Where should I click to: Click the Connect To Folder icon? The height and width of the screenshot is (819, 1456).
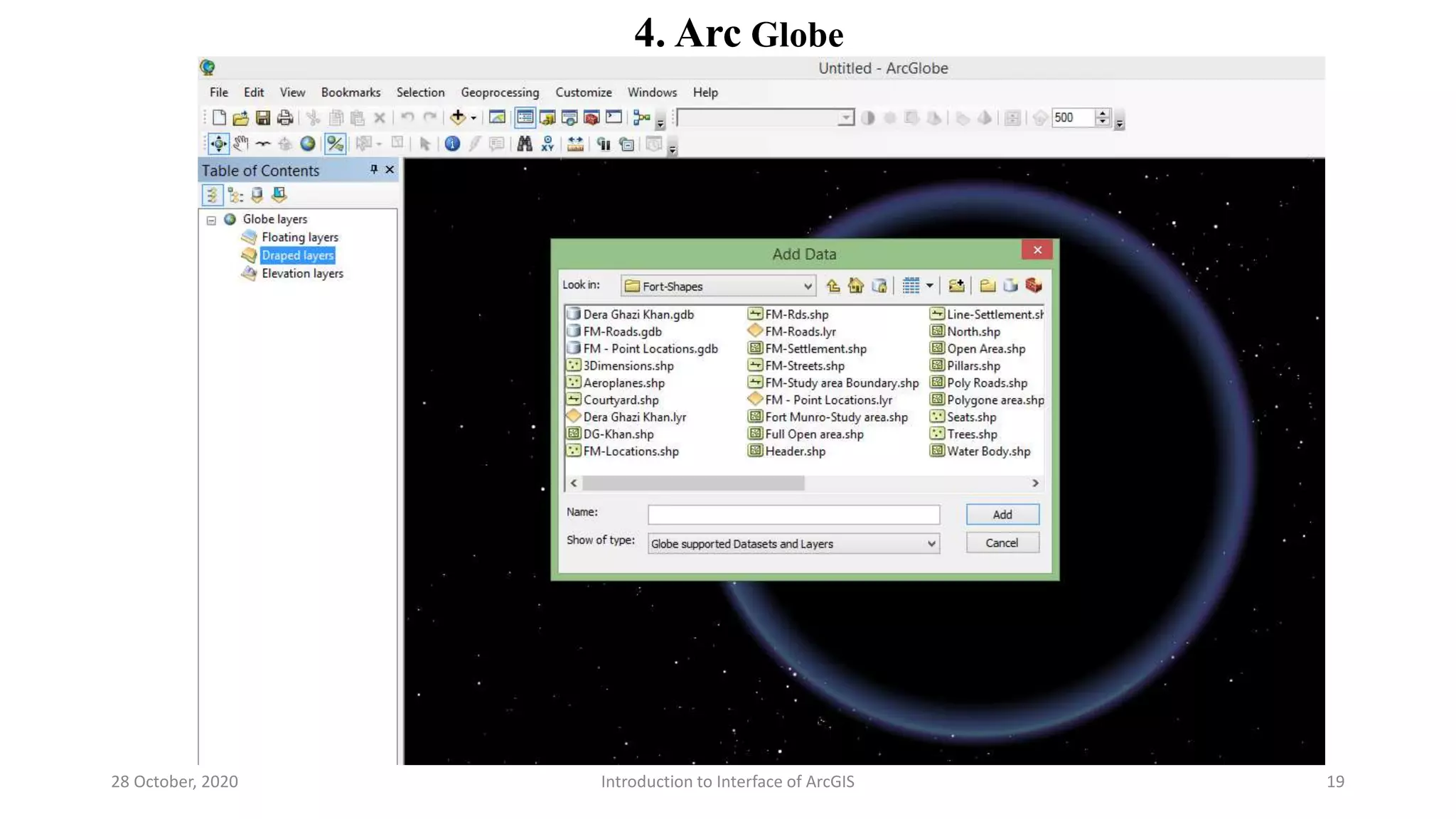[x=956, y=286]
